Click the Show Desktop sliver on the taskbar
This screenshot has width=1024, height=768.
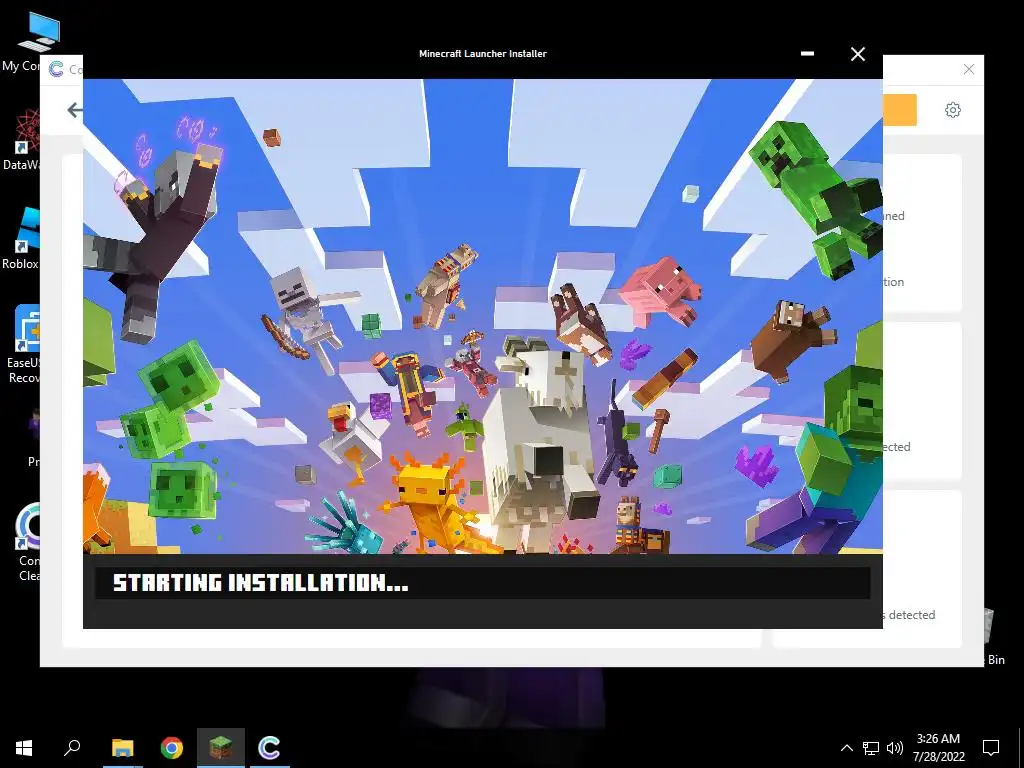[x=1021, y=748]
